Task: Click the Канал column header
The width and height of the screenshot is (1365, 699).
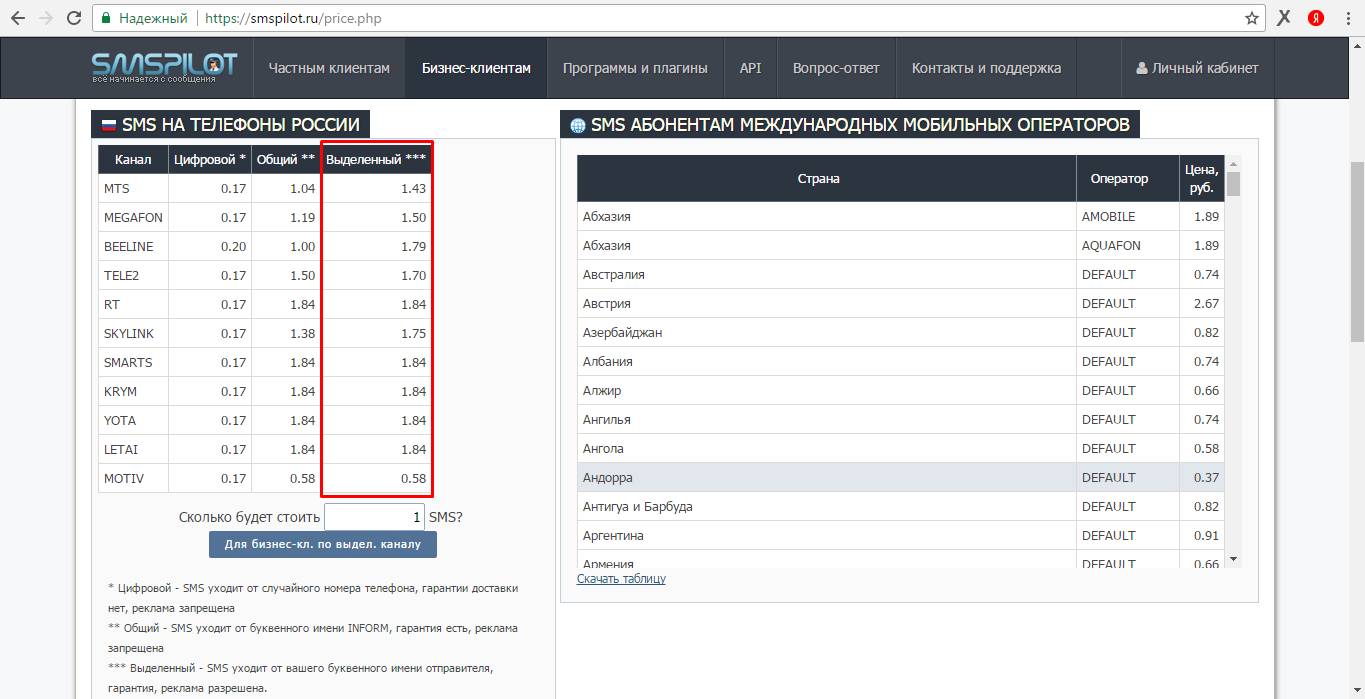Action: click(133, 159)
